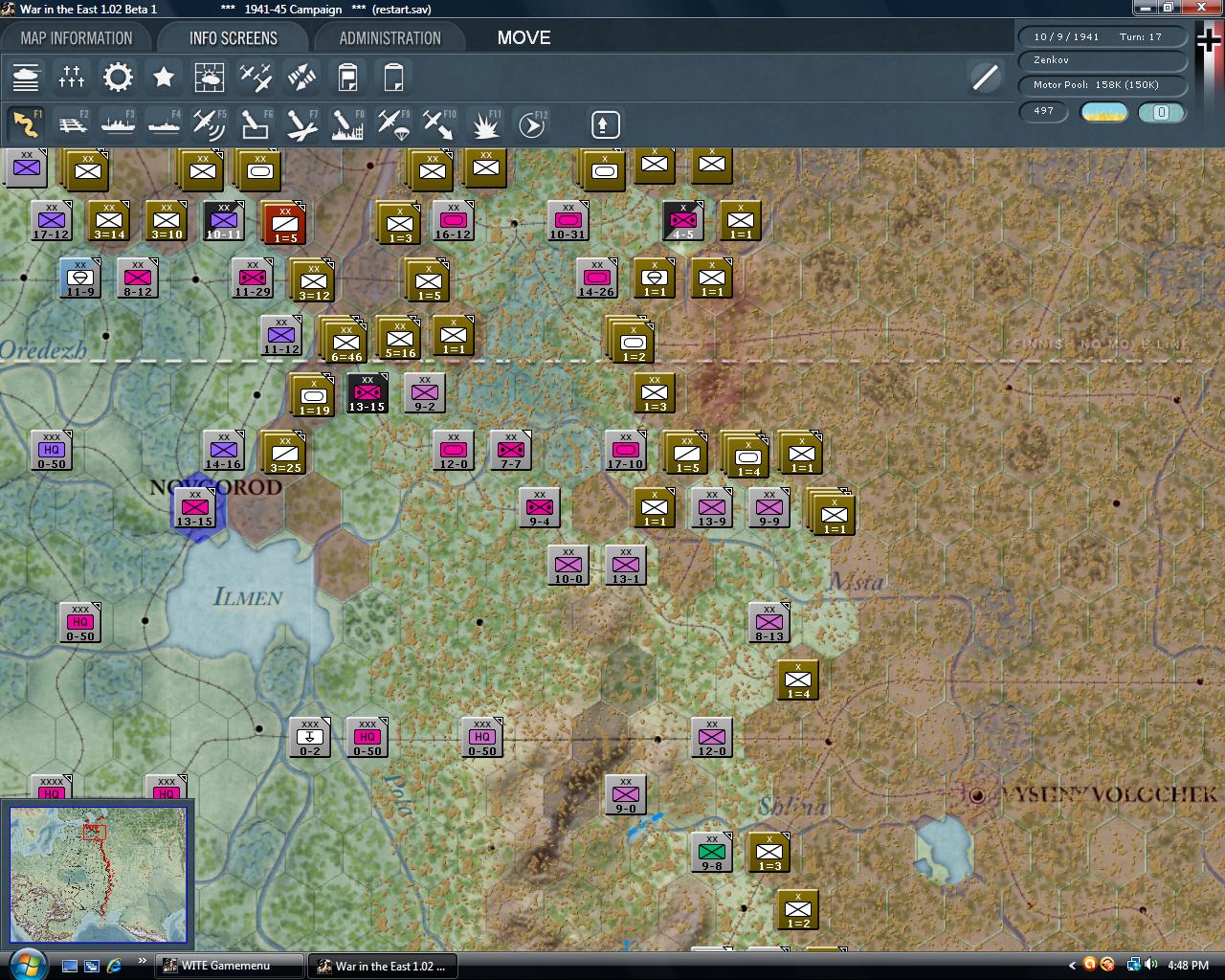Select the red Soviet 1=5 counter
The width and height of the screenshot is (1225, 980).
(x=284, y=223)
